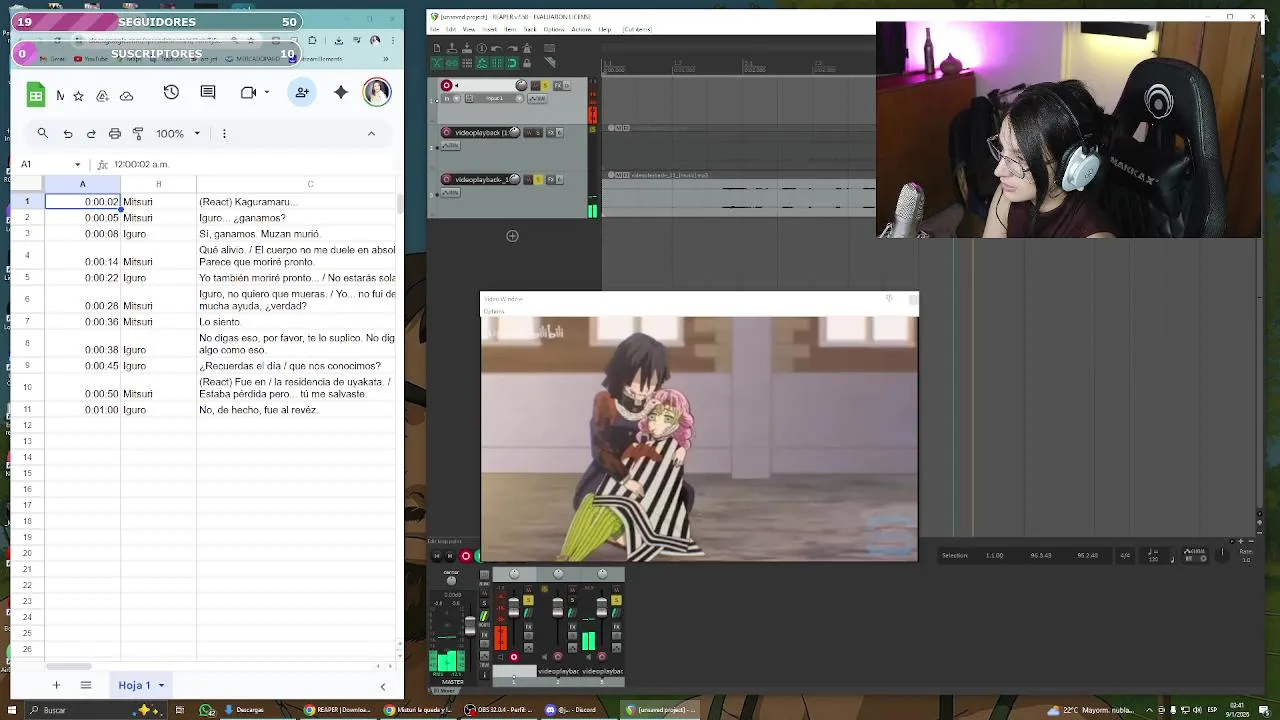Viewport: 1280px width, 720px height.
Task: Expand Chrome bookmarks overflow chevron
Action: click(385, 59)
